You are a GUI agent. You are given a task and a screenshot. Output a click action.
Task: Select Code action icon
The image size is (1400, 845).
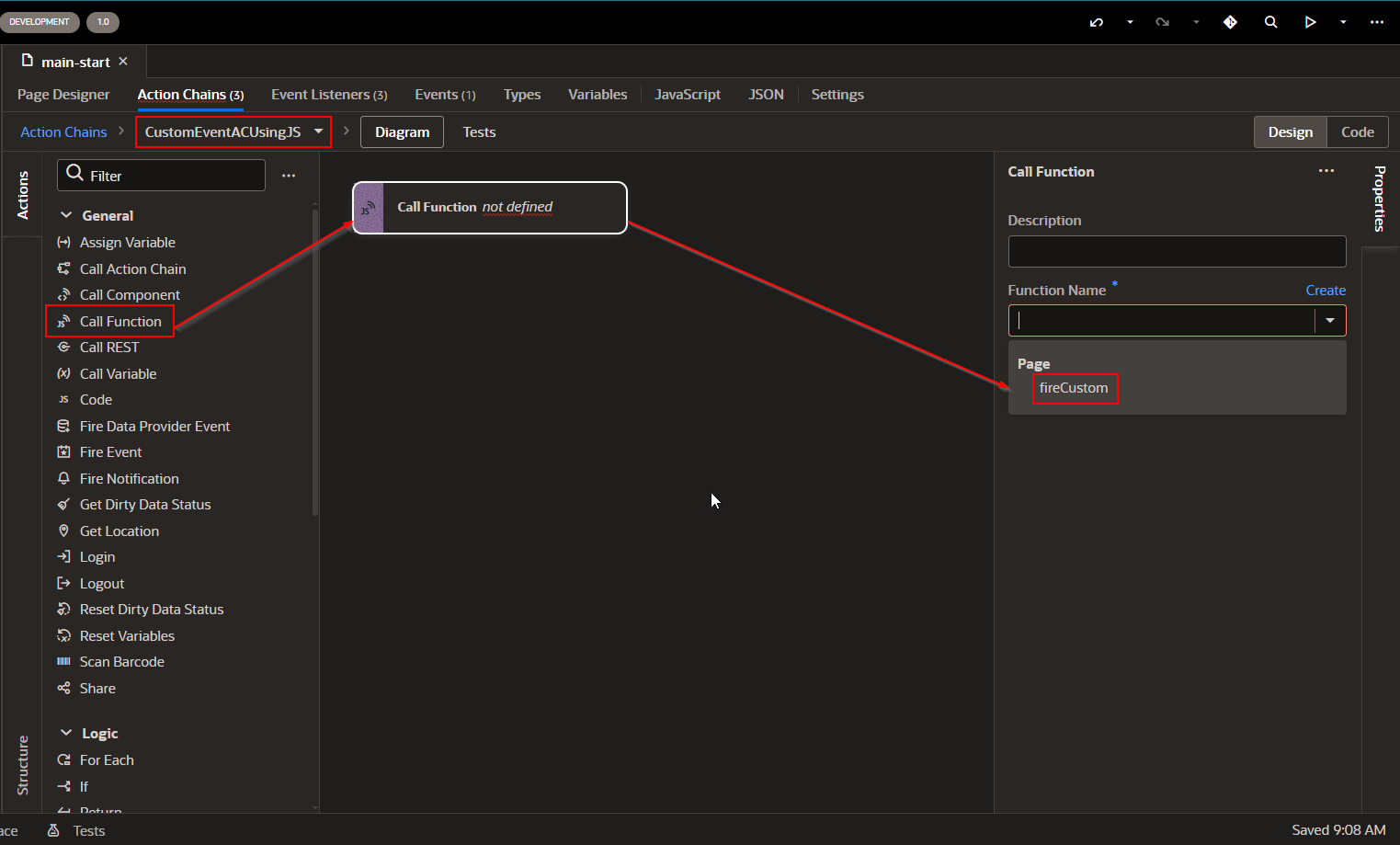pyautogui.click(x=63, y=400)
